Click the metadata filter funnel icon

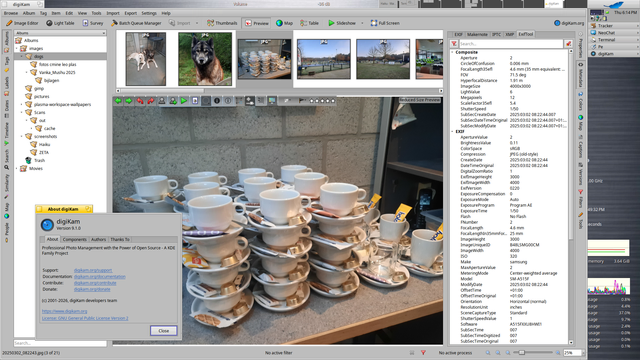454,44
